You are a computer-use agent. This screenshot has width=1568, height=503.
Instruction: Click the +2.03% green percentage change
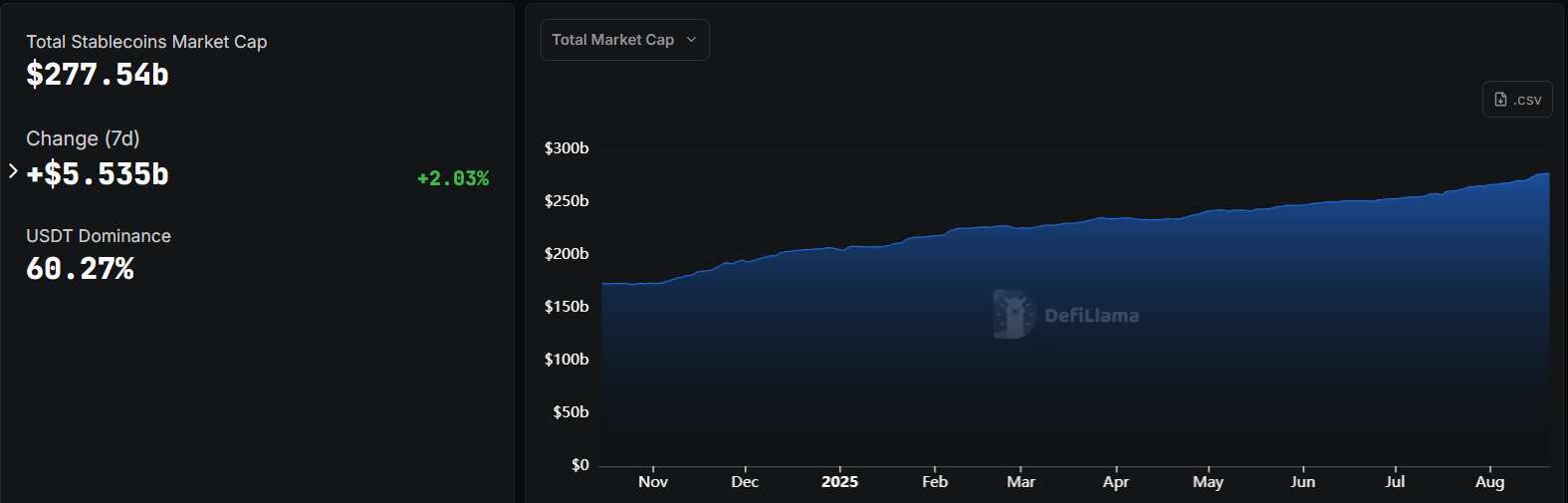pos(453,178)
